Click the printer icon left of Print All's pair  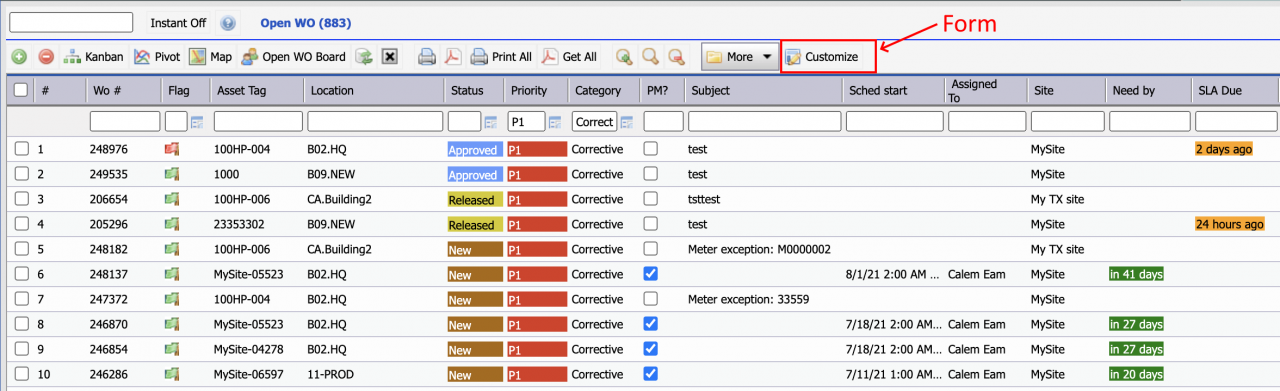[426, 57]
